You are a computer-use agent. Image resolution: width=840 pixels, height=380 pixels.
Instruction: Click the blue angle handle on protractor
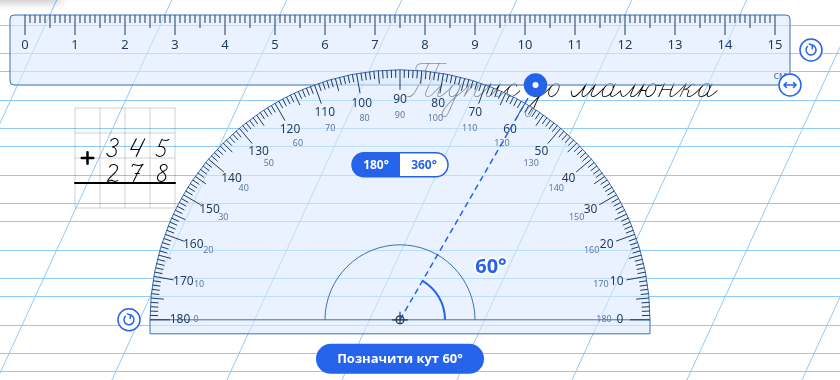point(535,85)
